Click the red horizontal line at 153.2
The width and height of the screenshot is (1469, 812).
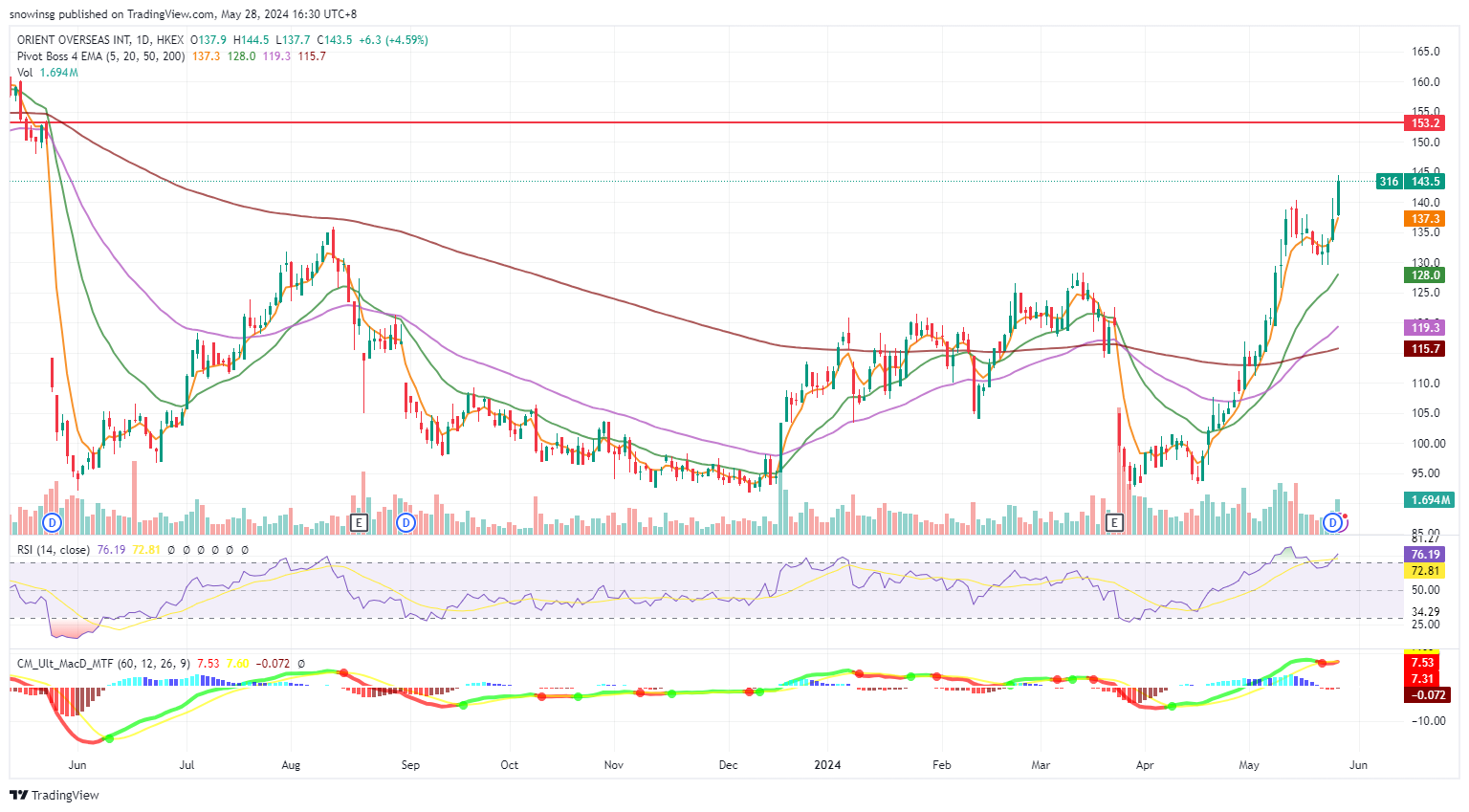pyautogui.click(x=706, y=123)
